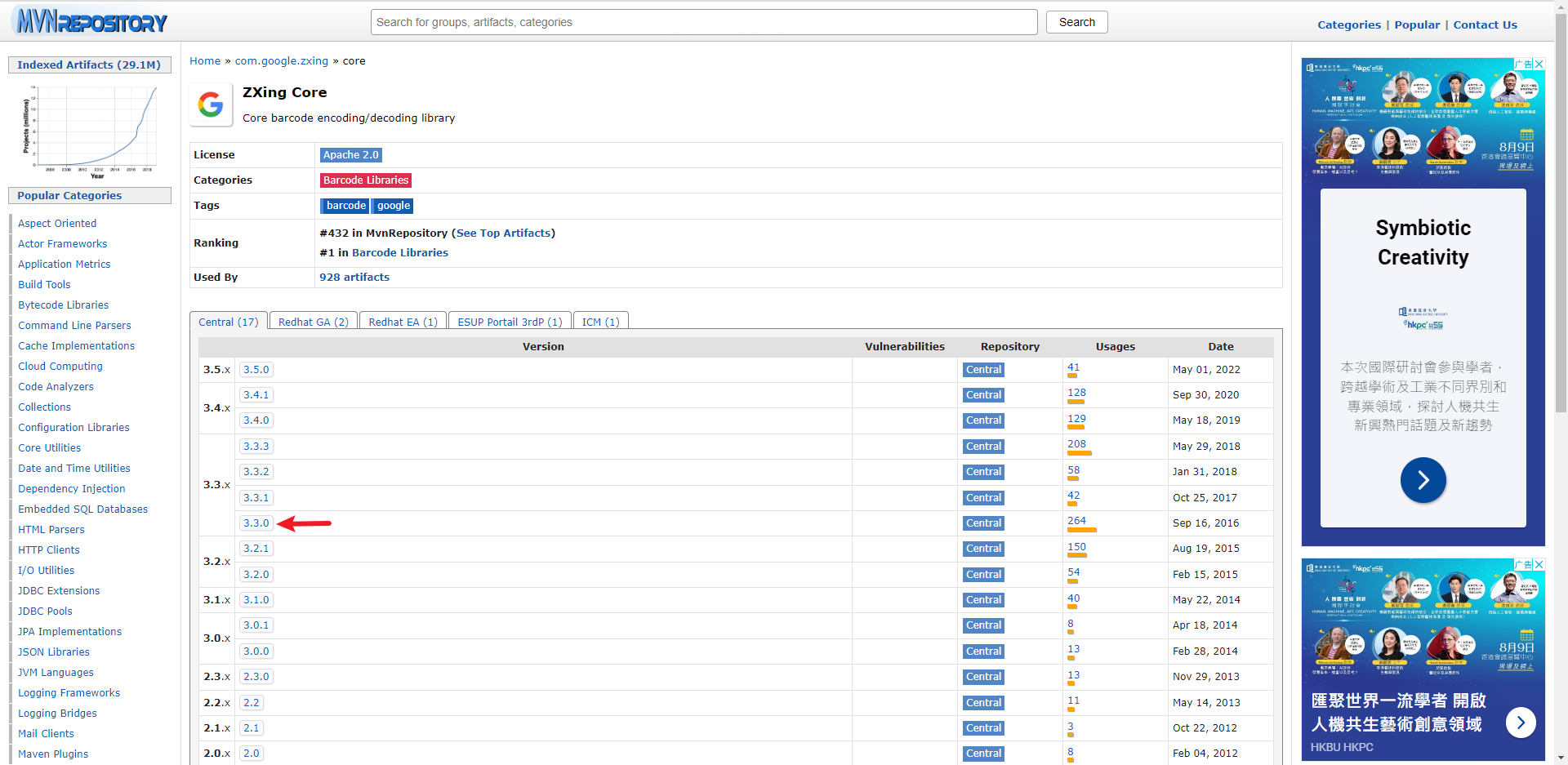Open Aspect Oriented category
1568x765 pixels.
click(57, 223)
